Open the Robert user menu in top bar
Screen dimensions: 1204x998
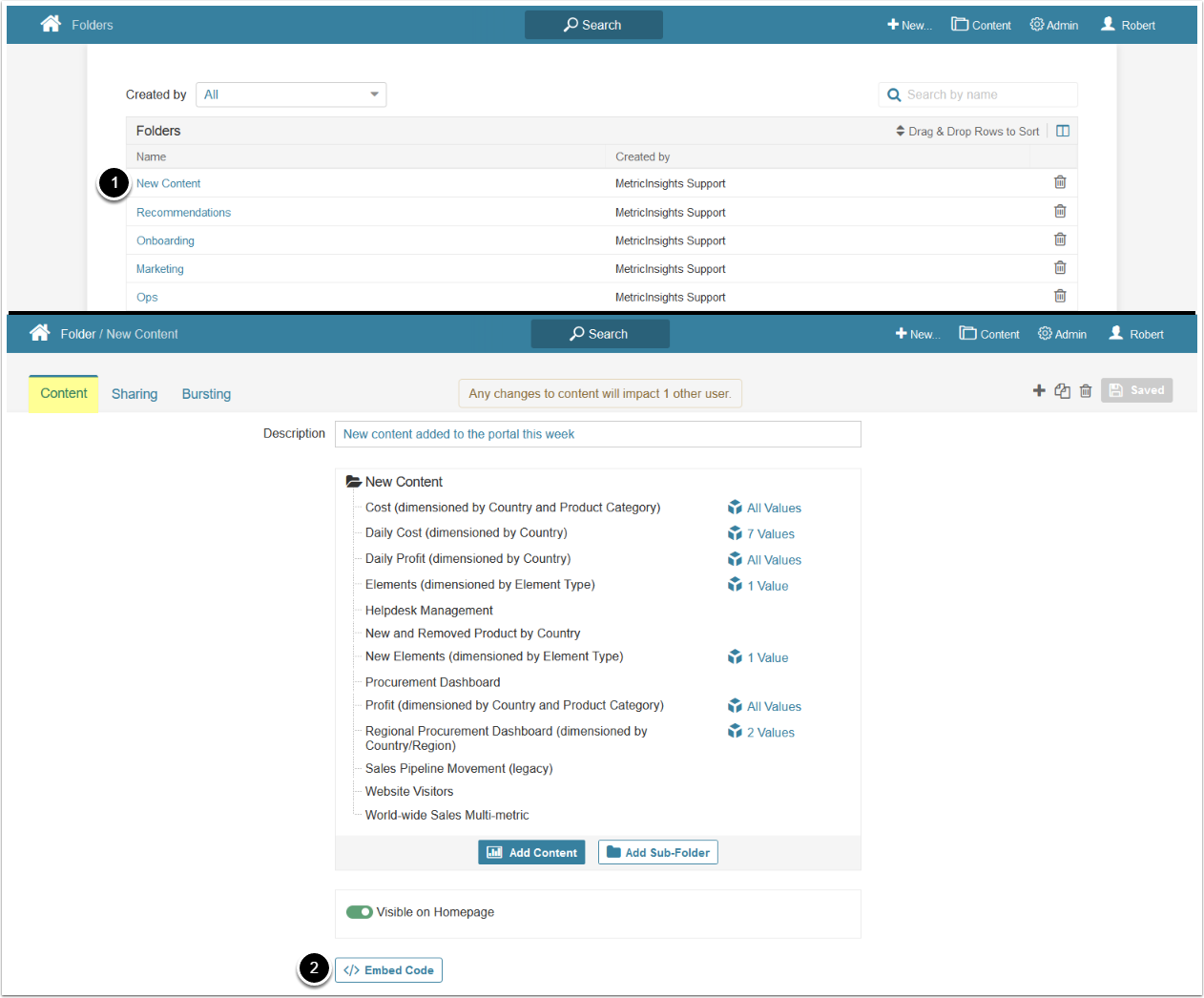1128,25
